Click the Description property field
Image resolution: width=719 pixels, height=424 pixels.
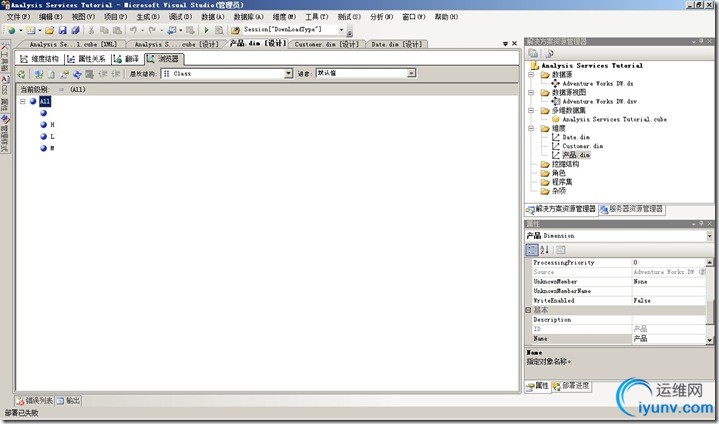[x=669, y=319]
